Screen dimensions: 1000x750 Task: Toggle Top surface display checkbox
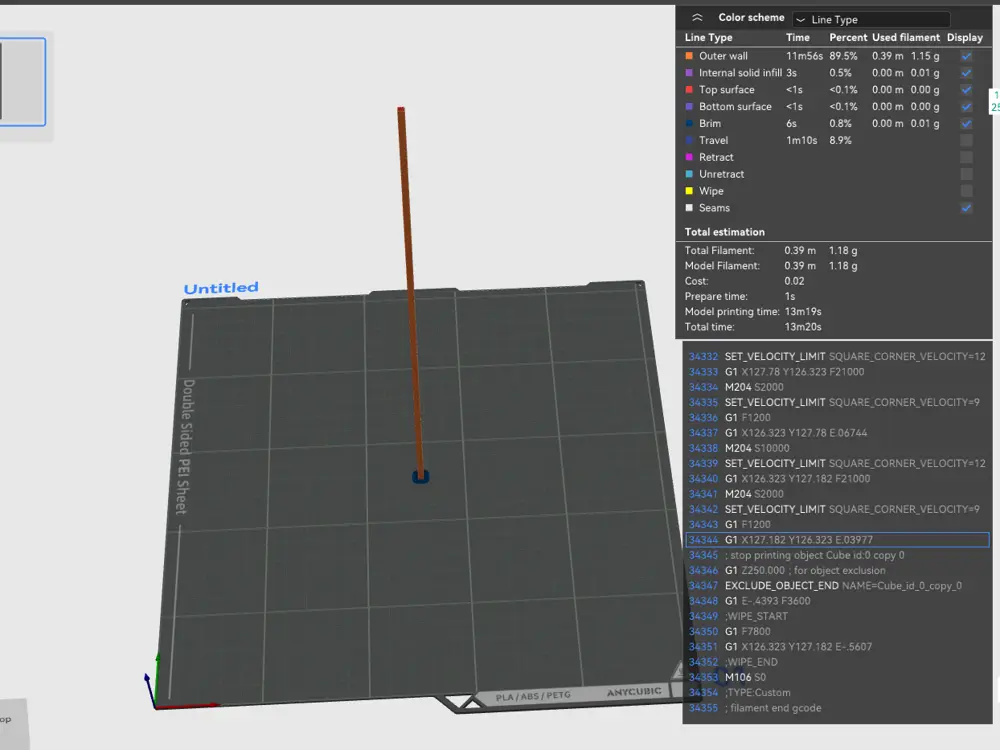[x=966, y=90]
